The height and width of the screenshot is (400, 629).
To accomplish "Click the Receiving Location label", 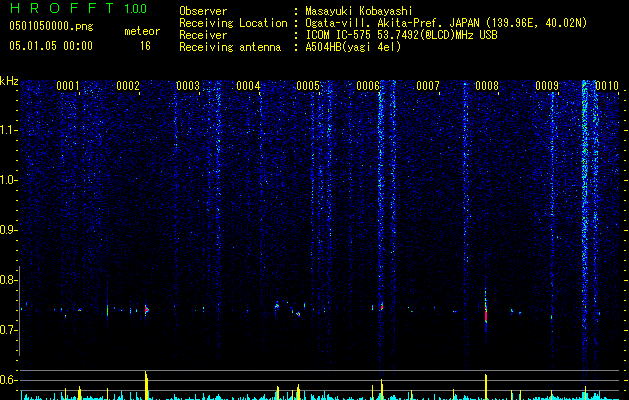I will 233,23.
